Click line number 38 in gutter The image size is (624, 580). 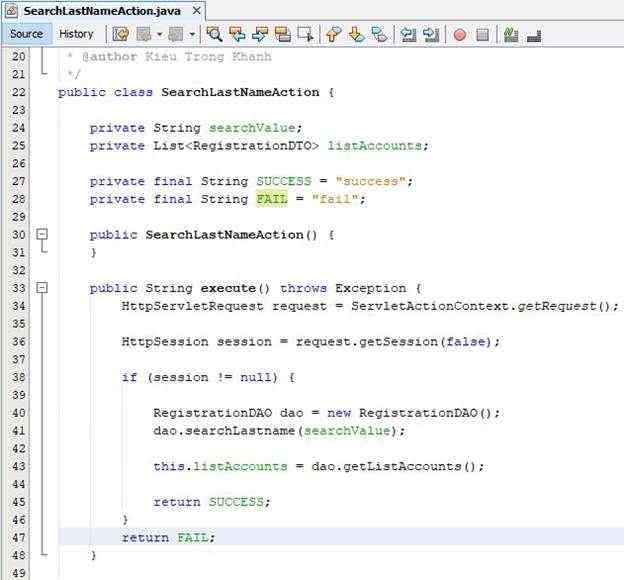[x=19, y=377]
